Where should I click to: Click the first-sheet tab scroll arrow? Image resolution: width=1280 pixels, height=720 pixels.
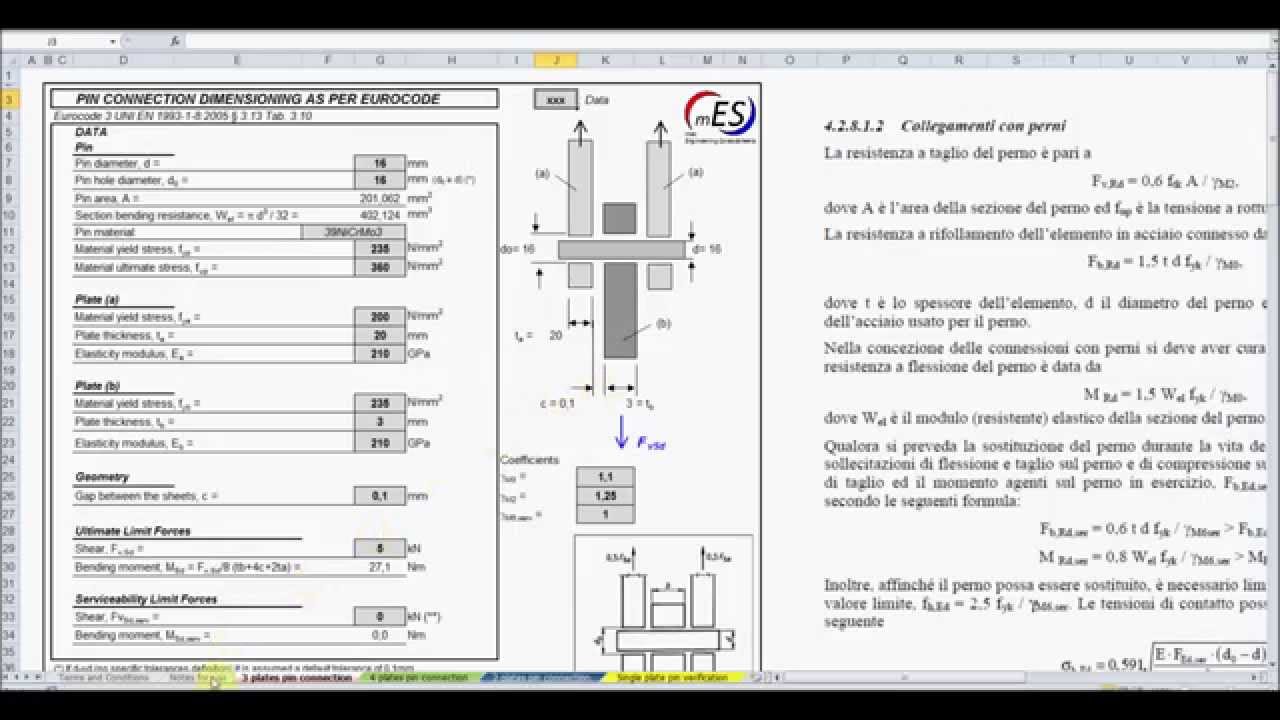(6, 678)
